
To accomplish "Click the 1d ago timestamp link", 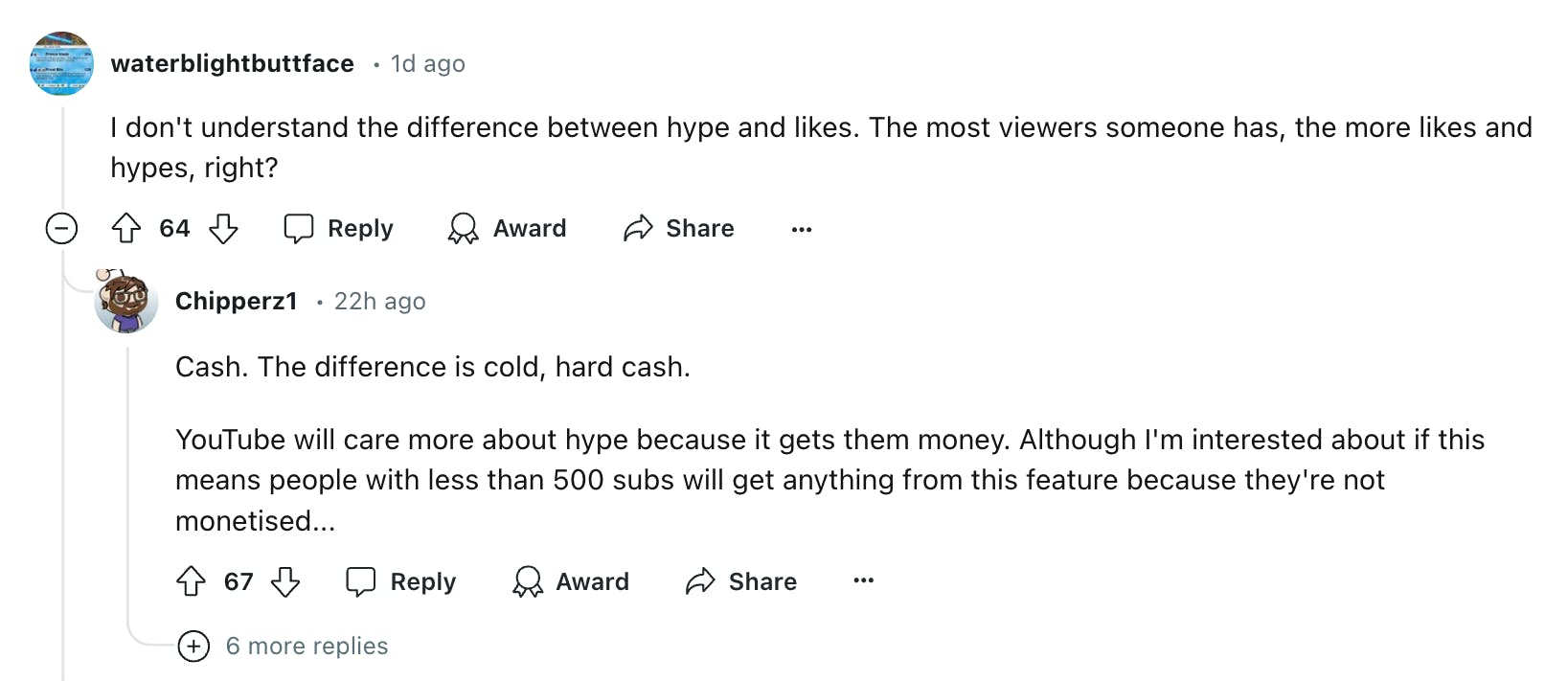I will 427,63.
